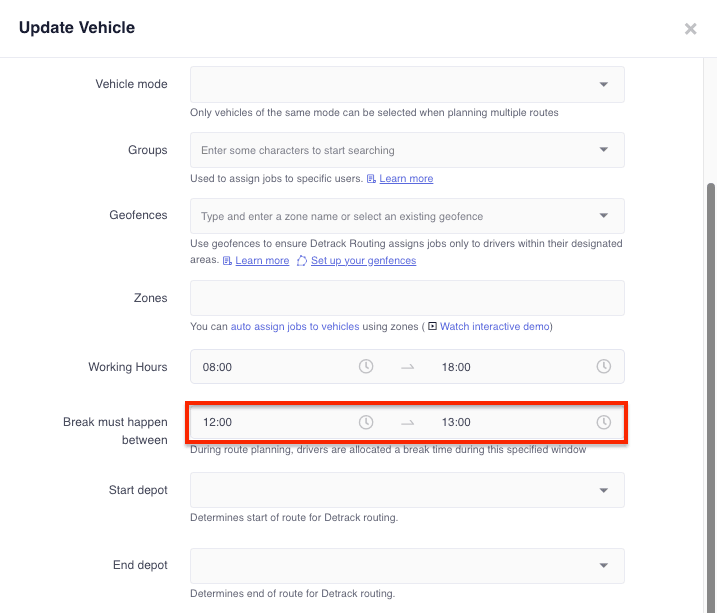Expand the Geofences dropdown arrow
Screen dimensions: 717x613
point(604,216)
